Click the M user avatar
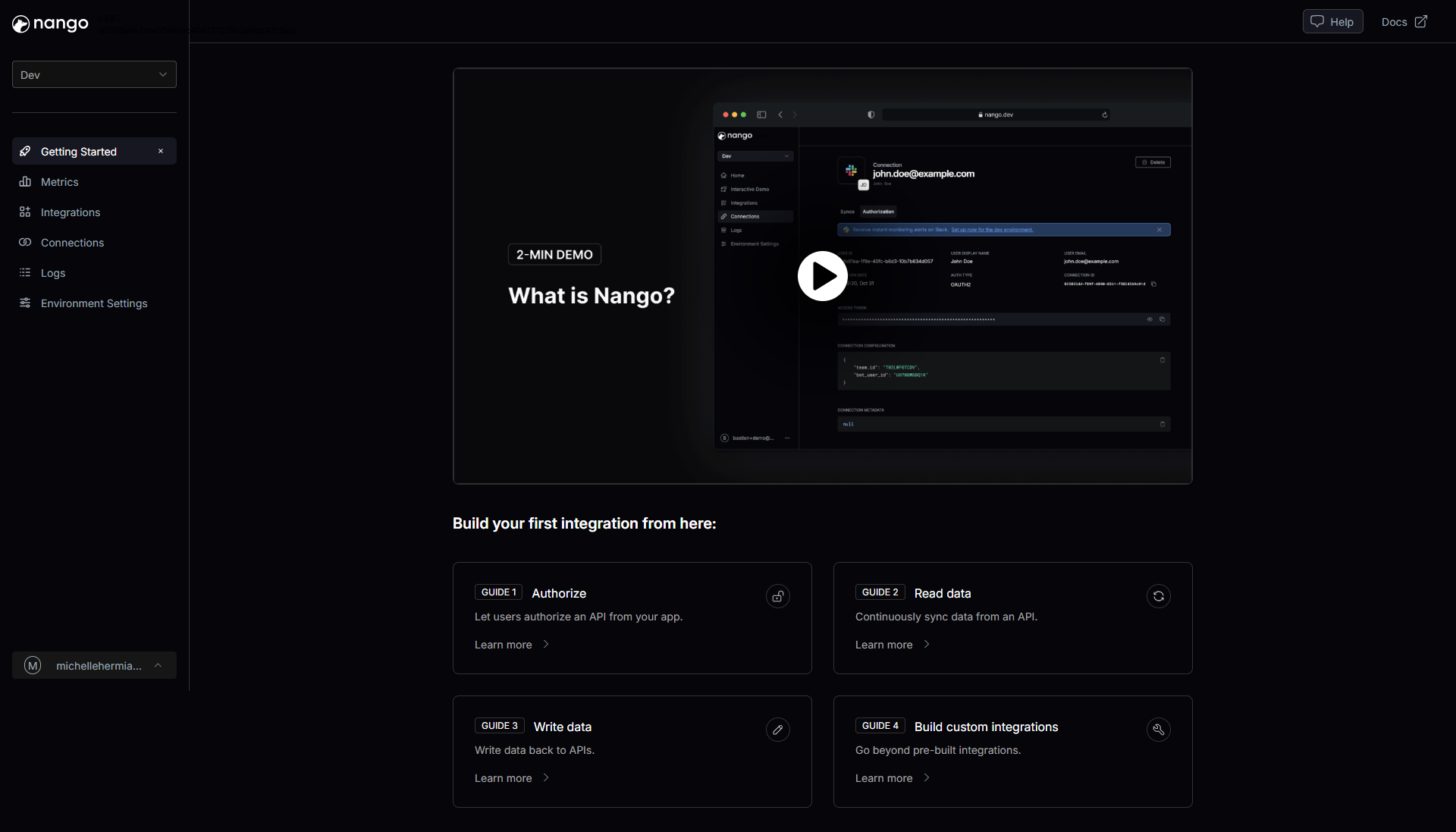 pyautogui.click(x=33, y=665)
